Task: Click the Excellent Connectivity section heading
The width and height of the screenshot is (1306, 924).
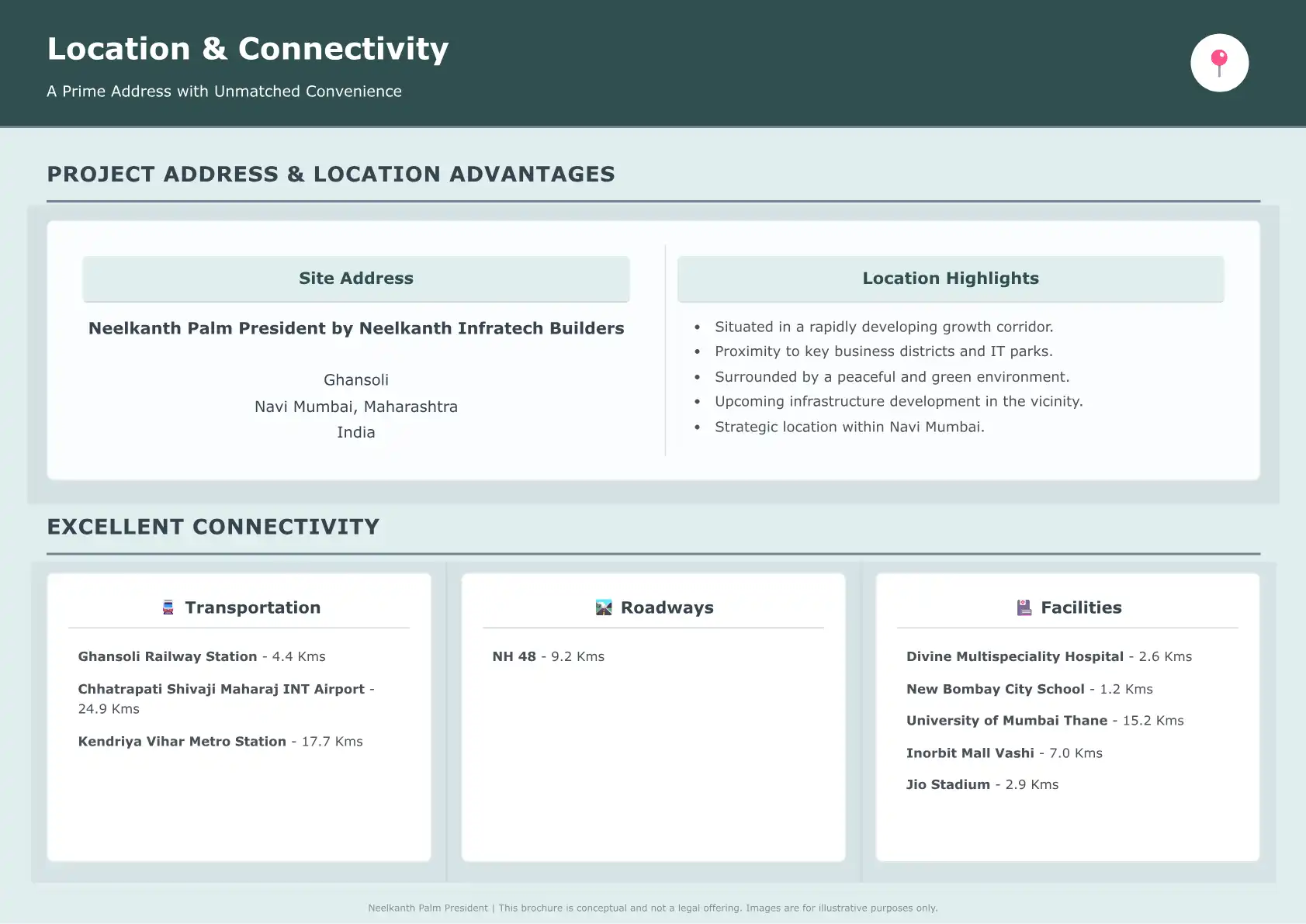Action: point(213,527)
